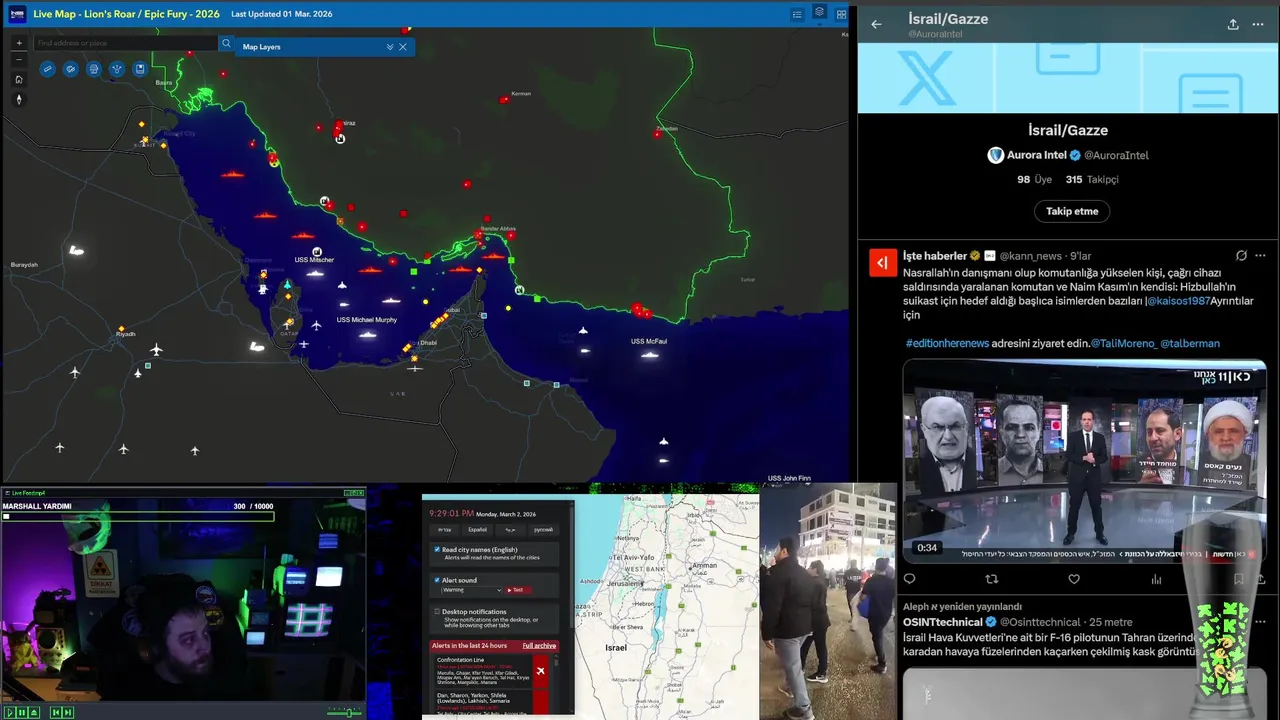Click the Test alert sound button

[517, 590]
